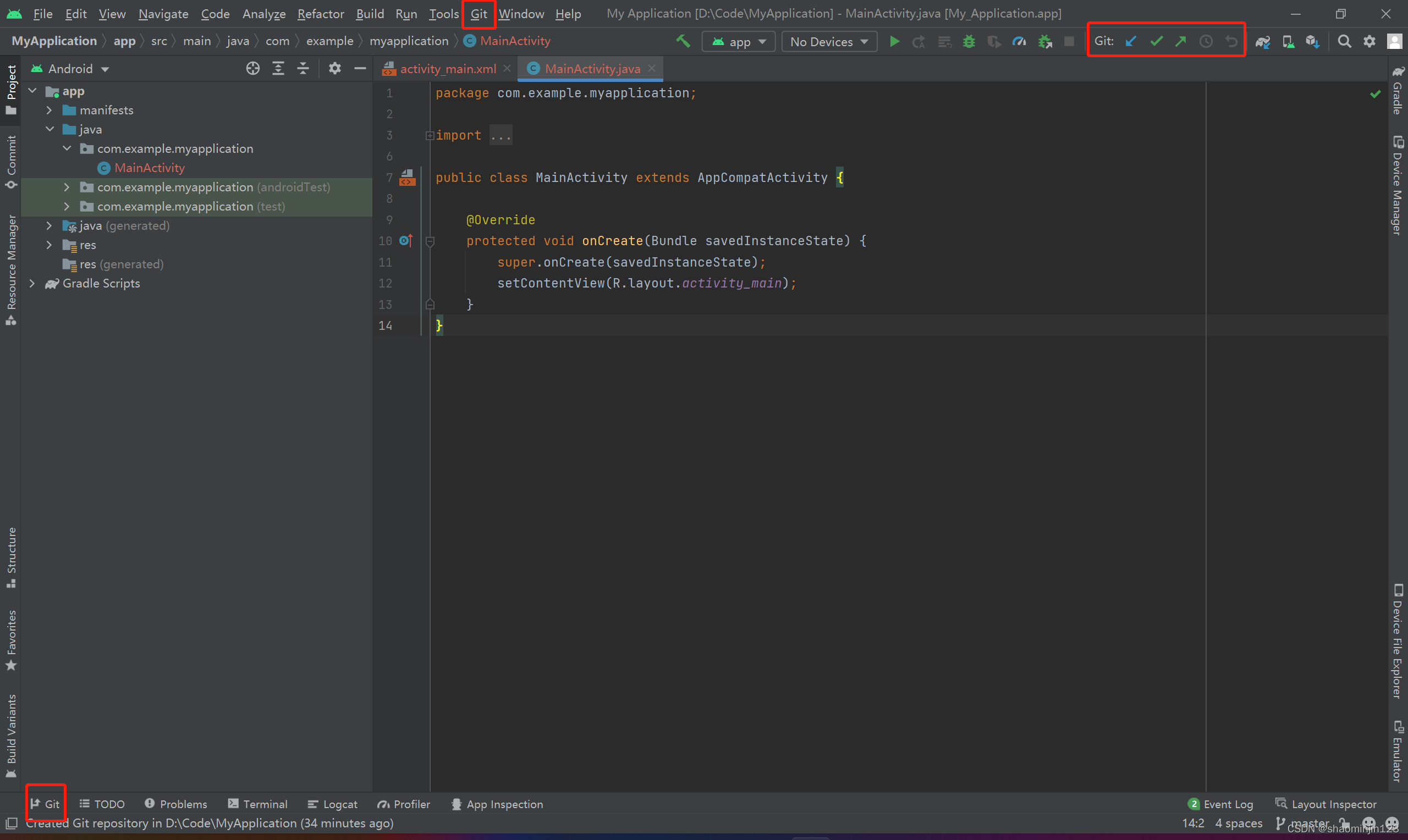Click the Git commit checkmark icon
The width and height of the screenshot is (1408, 840).
click(x=1156, y=41)
